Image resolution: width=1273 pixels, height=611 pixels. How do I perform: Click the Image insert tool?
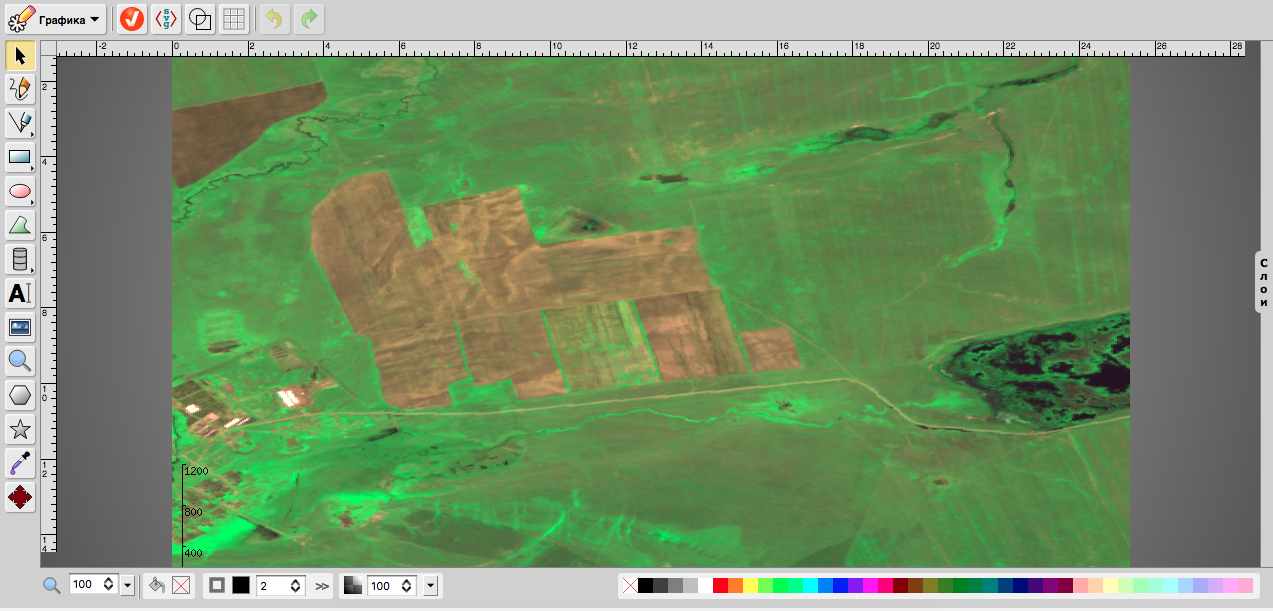tap(20, 327)
